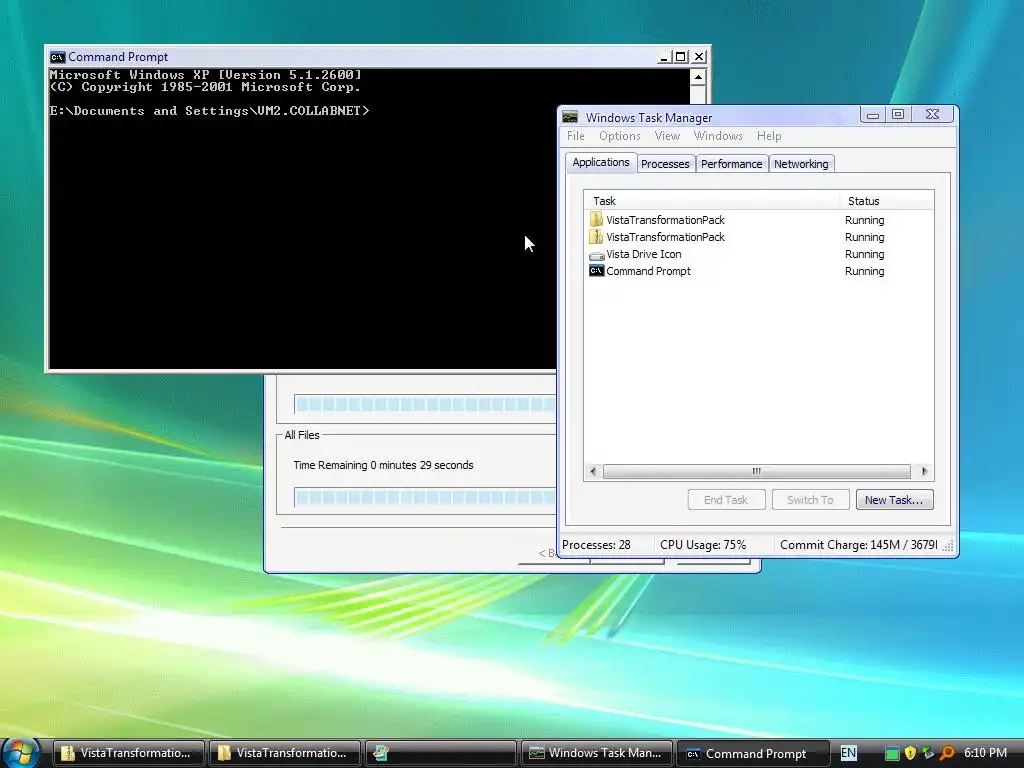Select the second VistaTransformationPack zipped icon
Screen dimensions: 1024x768
[x=596, y=236]
